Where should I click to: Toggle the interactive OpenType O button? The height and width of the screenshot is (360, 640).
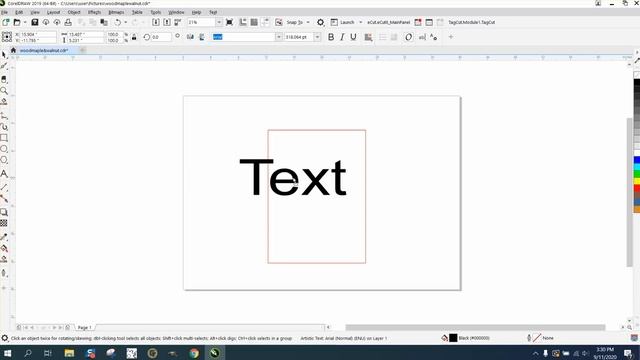[x=409, y=37]
